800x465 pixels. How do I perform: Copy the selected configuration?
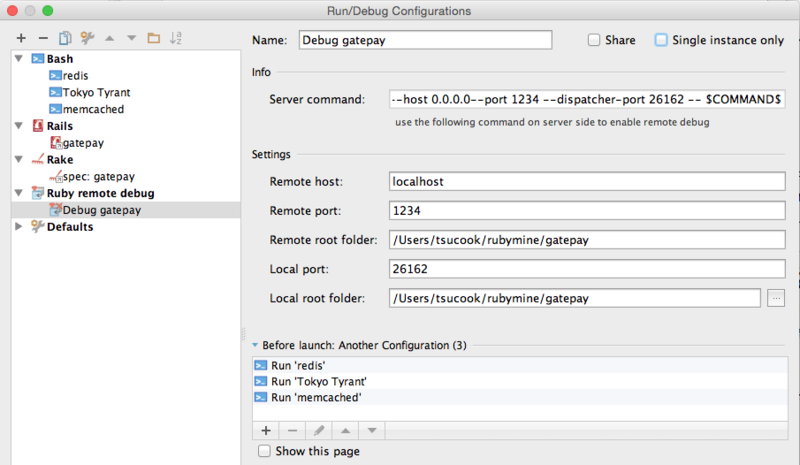(x=65, y=38)
